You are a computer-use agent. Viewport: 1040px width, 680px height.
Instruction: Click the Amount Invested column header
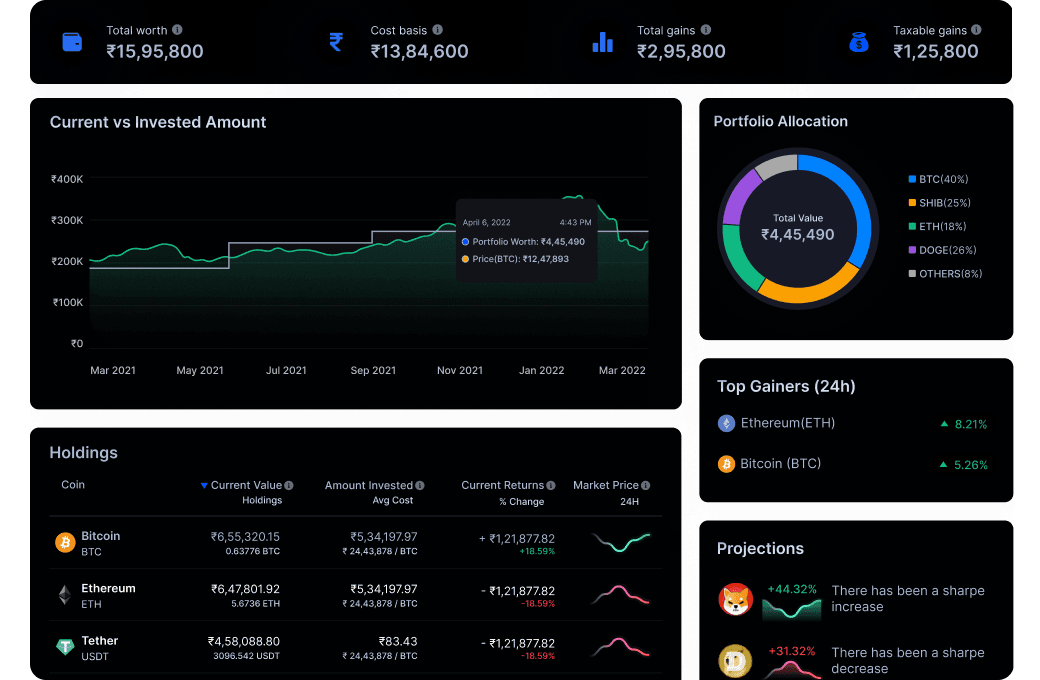pyautogui.click(x=368, y=485)
